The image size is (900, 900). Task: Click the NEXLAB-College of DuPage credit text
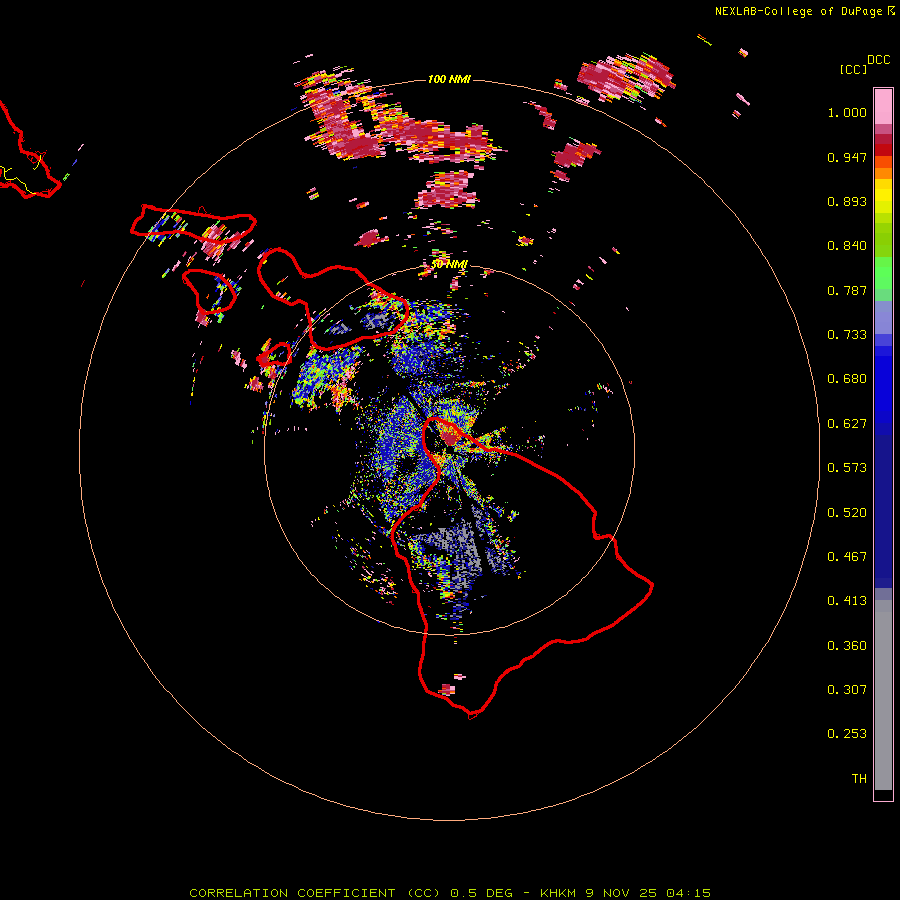click(798, 11)
